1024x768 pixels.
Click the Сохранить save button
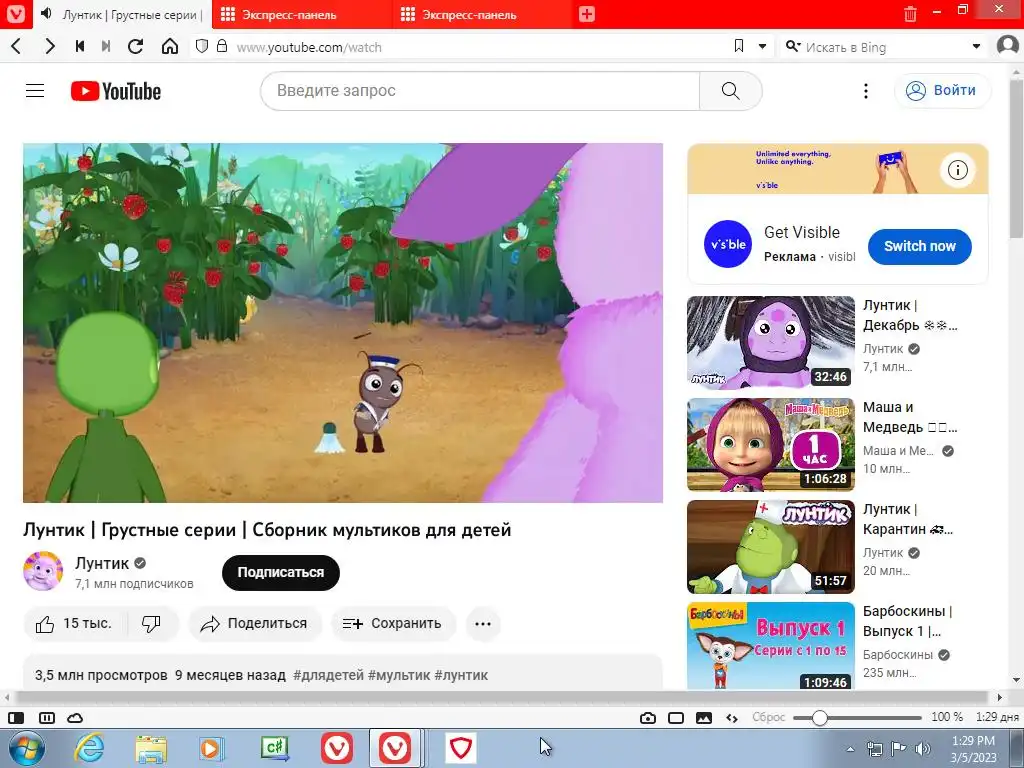pyautogui.click(x=392, y=624)
